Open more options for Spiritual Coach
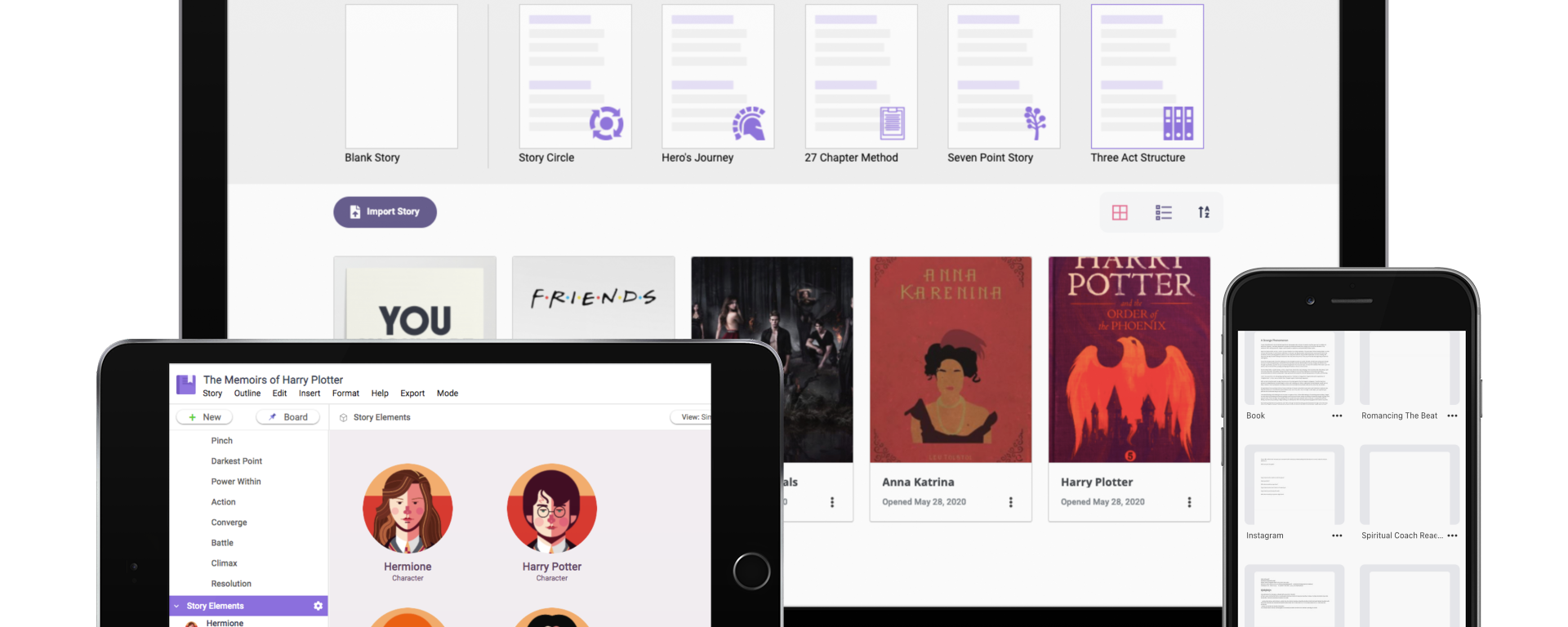This screenshot has height=627, width=1568. (1452, 536)
